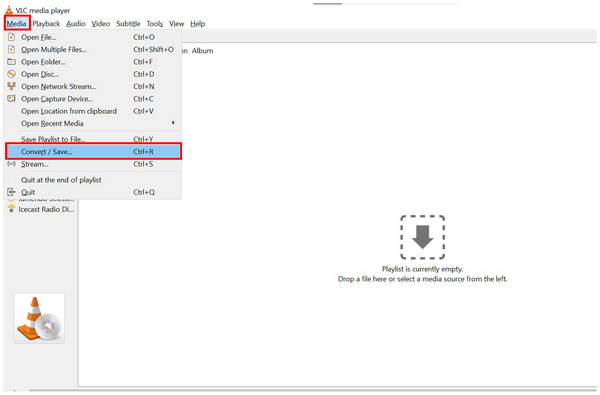600x395 pixels.
Task: Open the View menu
Action: 176,24
